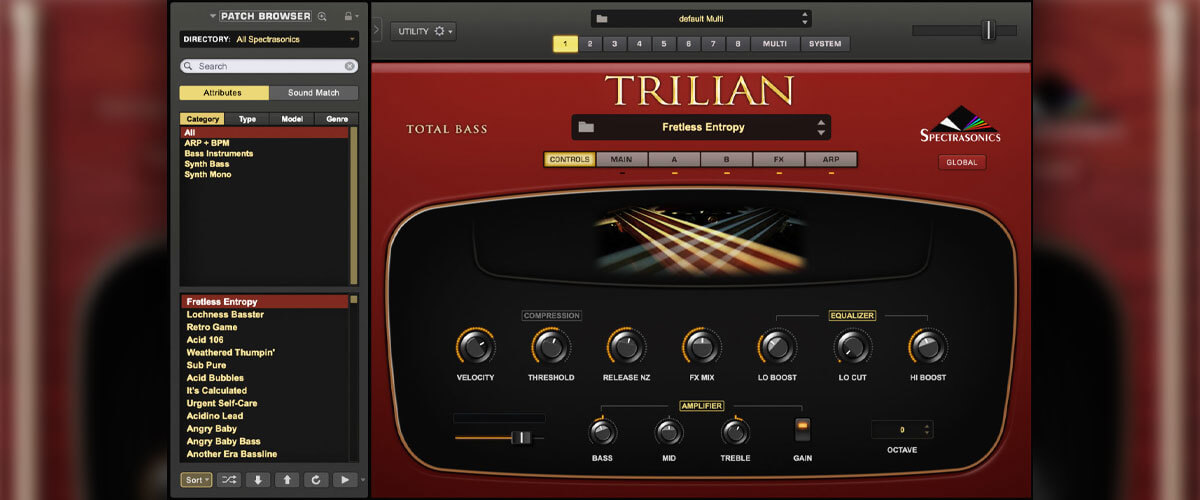
Task: Refresh the patch list with circular arrow
Action: click(316, 480)
